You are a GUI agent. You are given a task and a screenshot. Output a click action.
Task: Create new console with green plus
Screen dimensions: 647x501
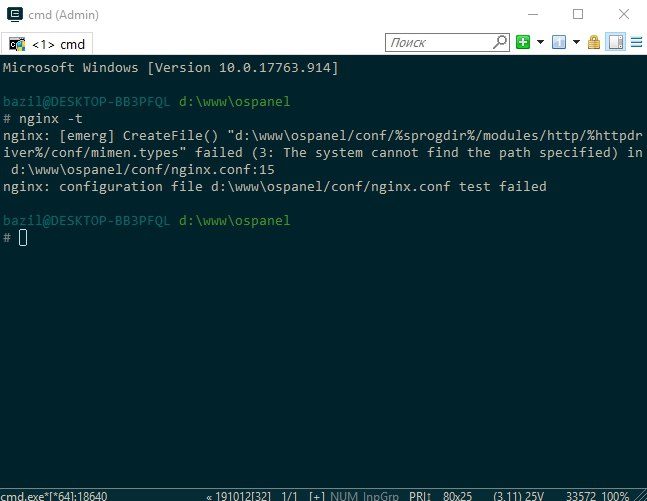[x=523, y=42]
